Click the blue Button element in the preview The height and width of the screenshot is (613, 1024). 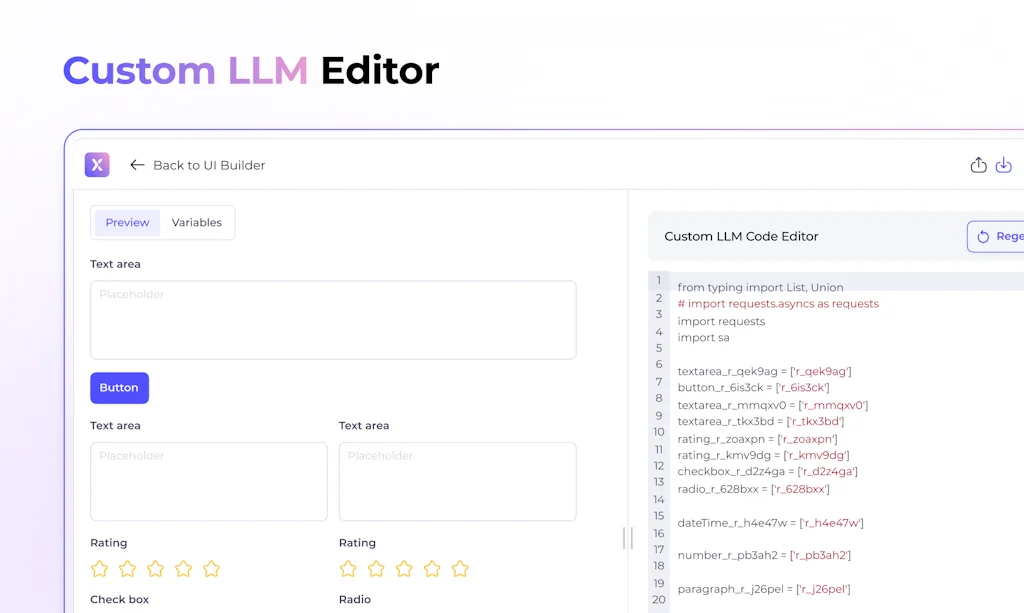[119, 387]
